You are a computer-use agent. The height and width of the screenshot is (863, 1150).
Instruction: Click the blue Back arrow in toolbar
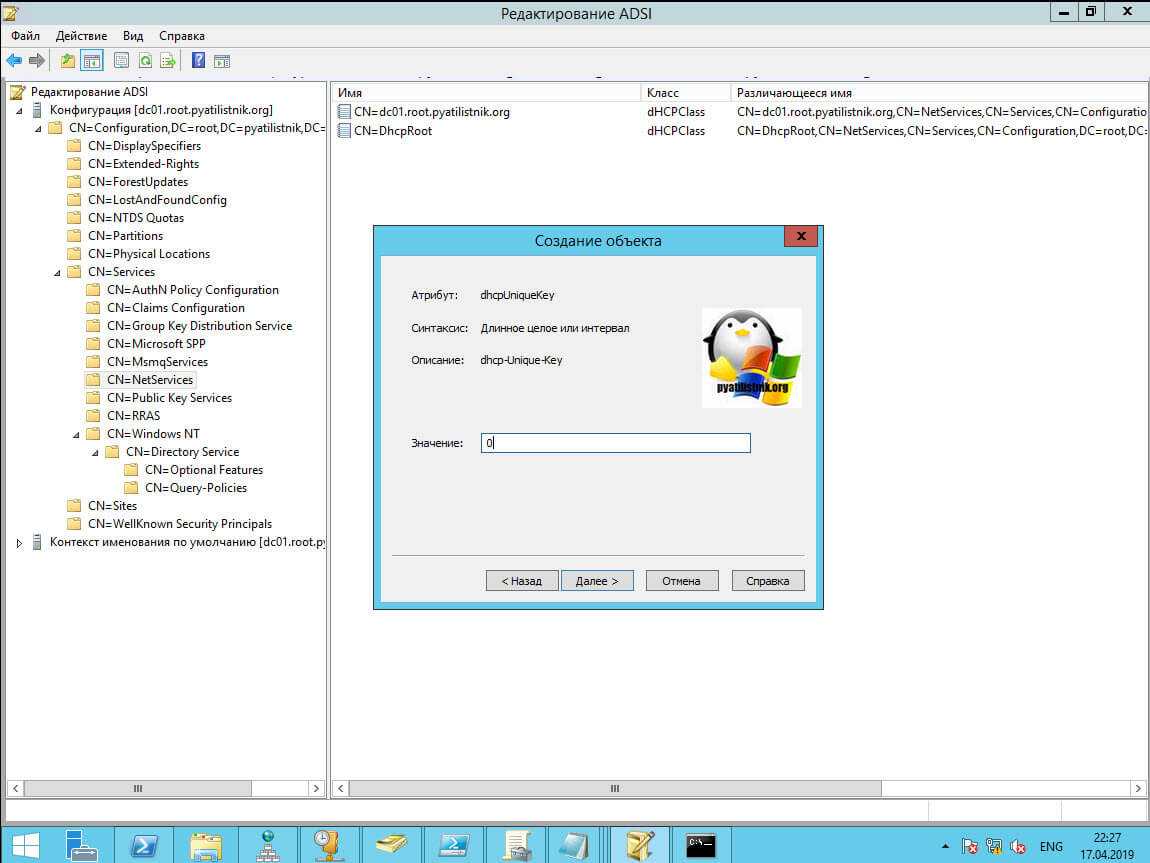click(x=14, y=61)
